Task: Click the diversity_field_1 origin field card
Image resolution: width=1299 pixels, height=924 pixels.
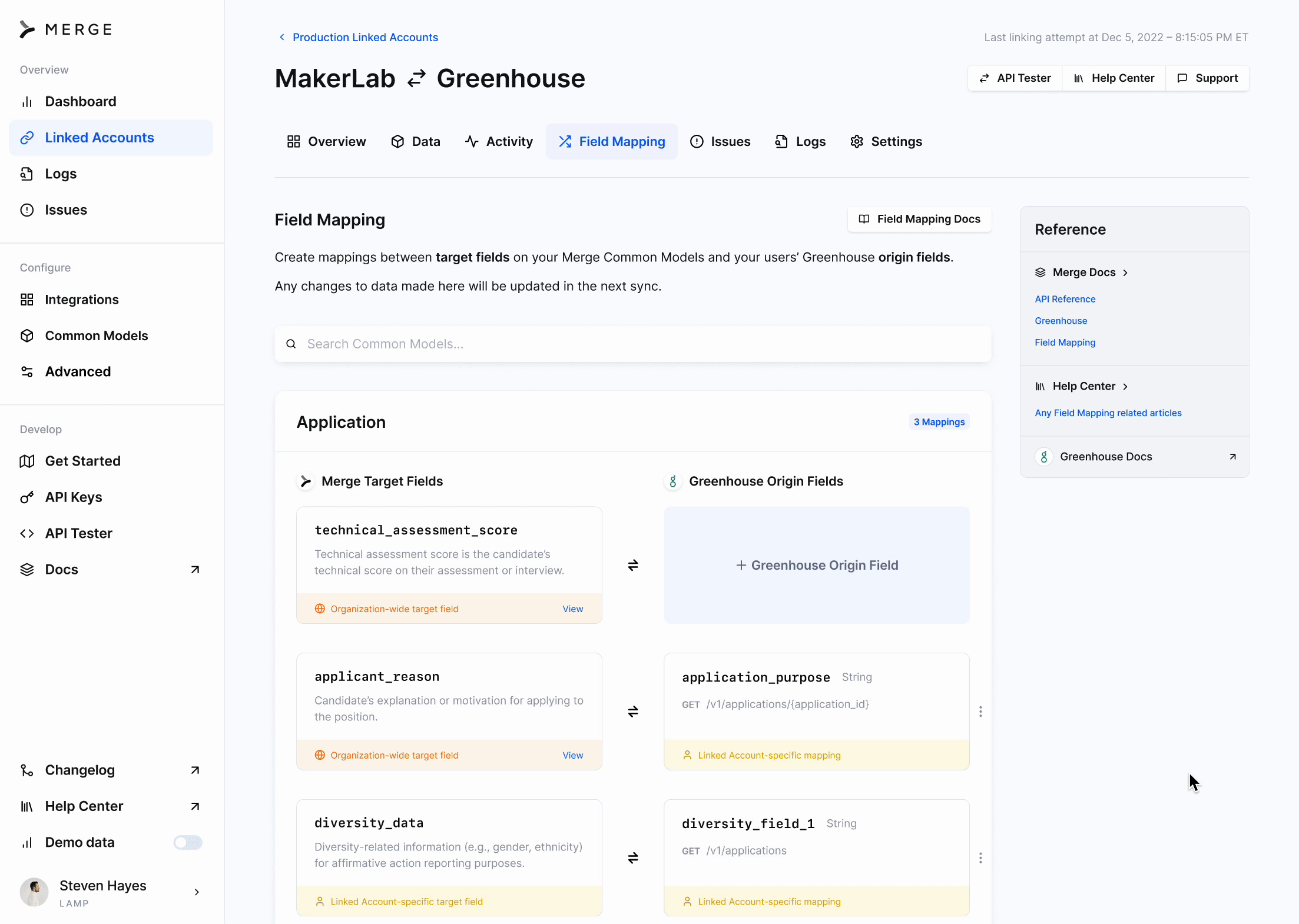Action: pos(817,858)
